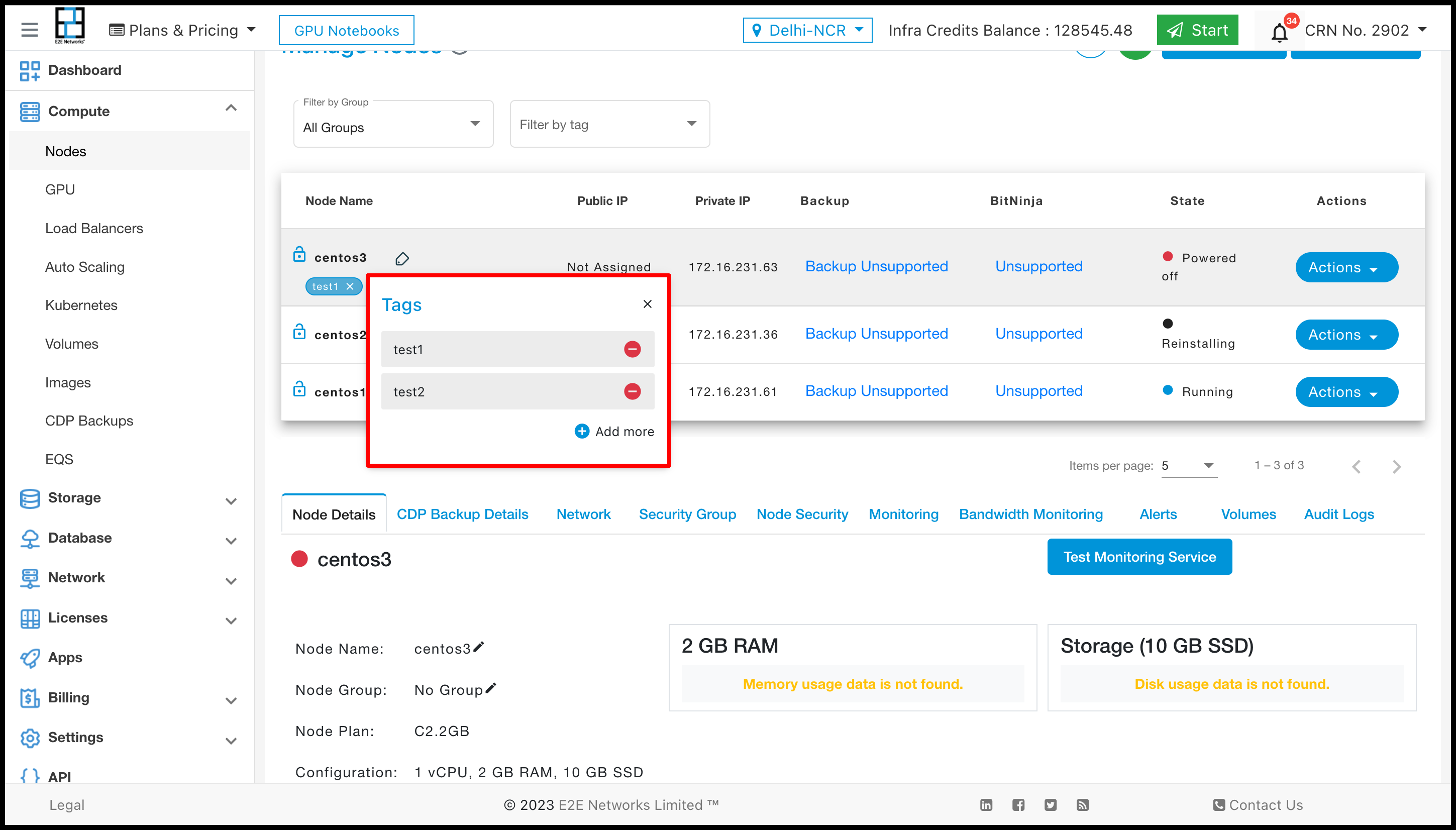
Task: Remove the test1 tag chip under centos3
Action: pyautogui.click(x=350, y=286)
